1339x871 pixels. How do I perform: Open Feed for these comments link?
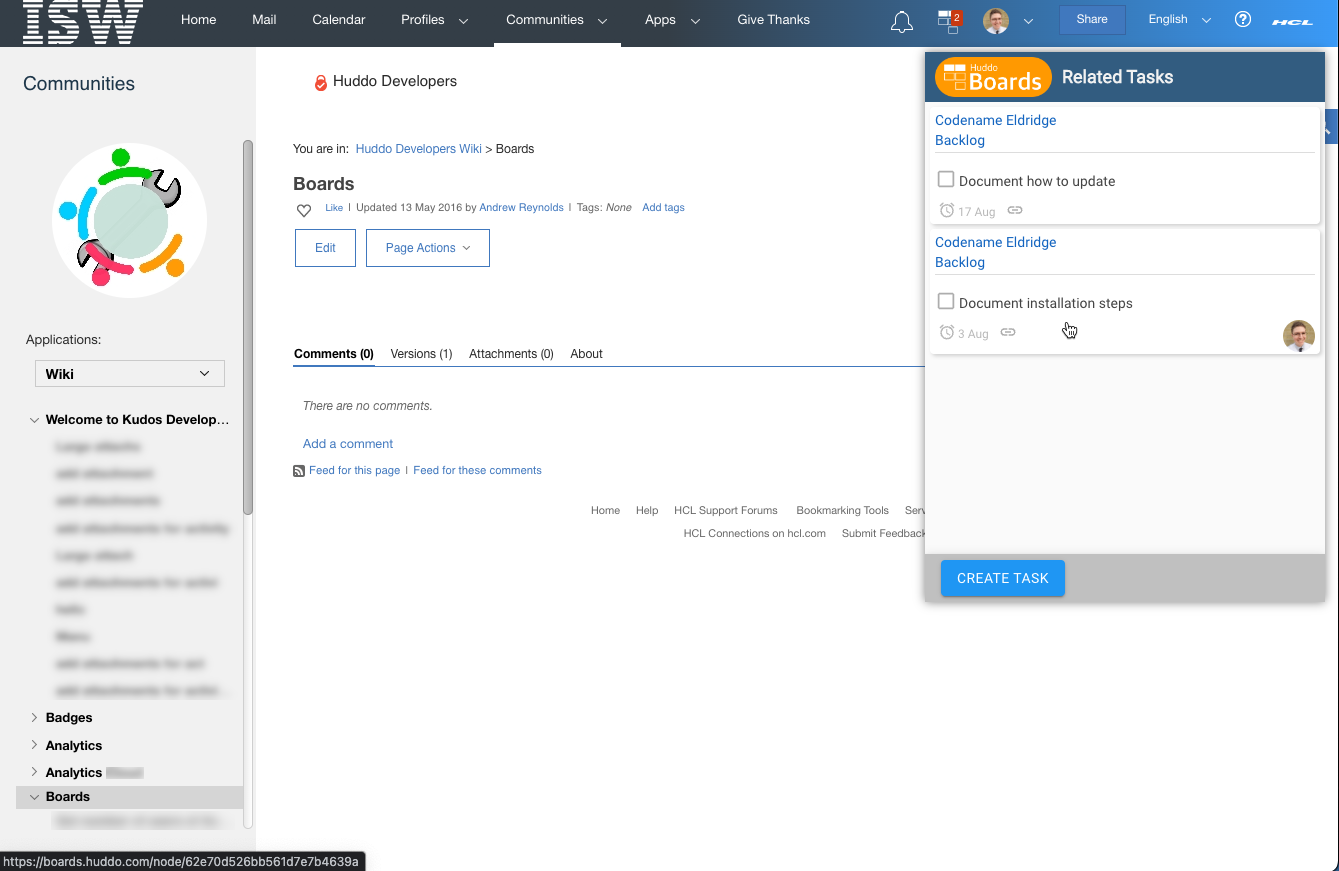477,471
